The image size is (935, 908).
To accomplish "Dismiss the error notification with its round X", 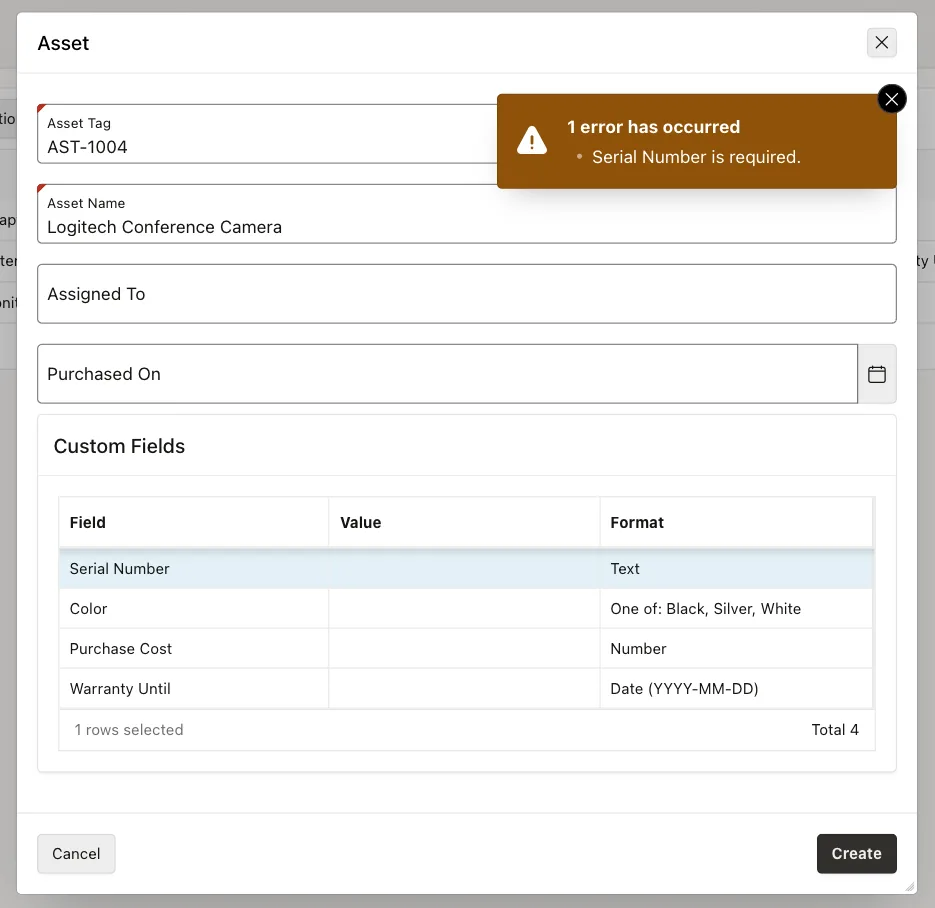I will tap(891, 99).
